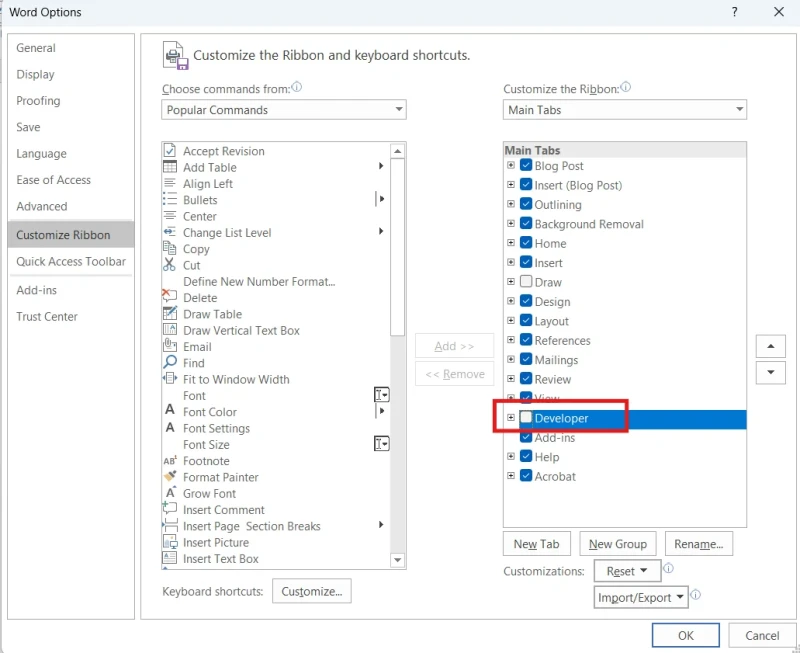The image size is (800, 653).
Task: Uncheck the Outlining tab checkbox
Action: pyautogui.click(x=526, y=204)
